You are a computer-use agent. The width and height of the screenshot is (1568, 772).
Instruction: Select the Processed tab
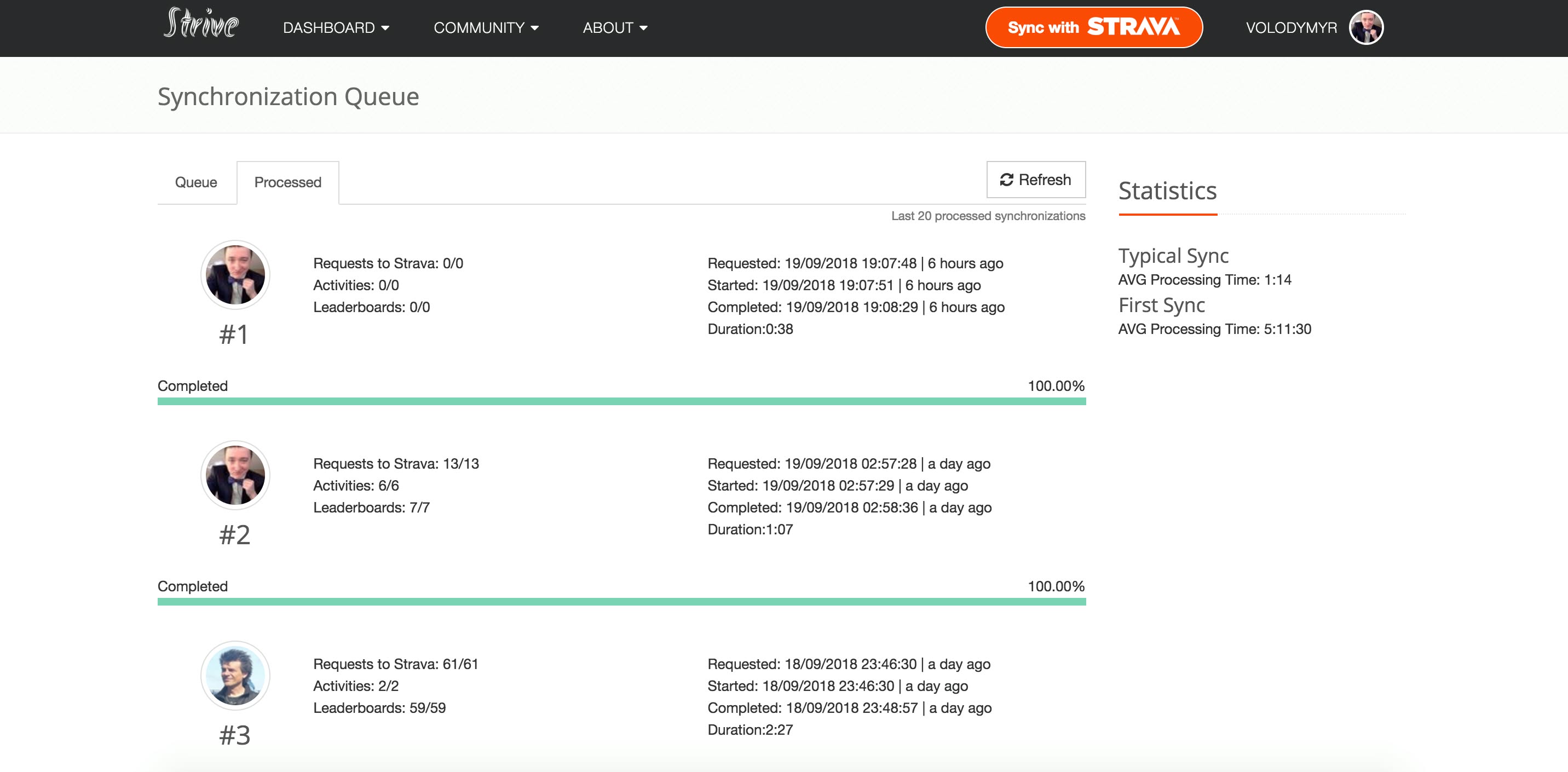coord(287,182)
